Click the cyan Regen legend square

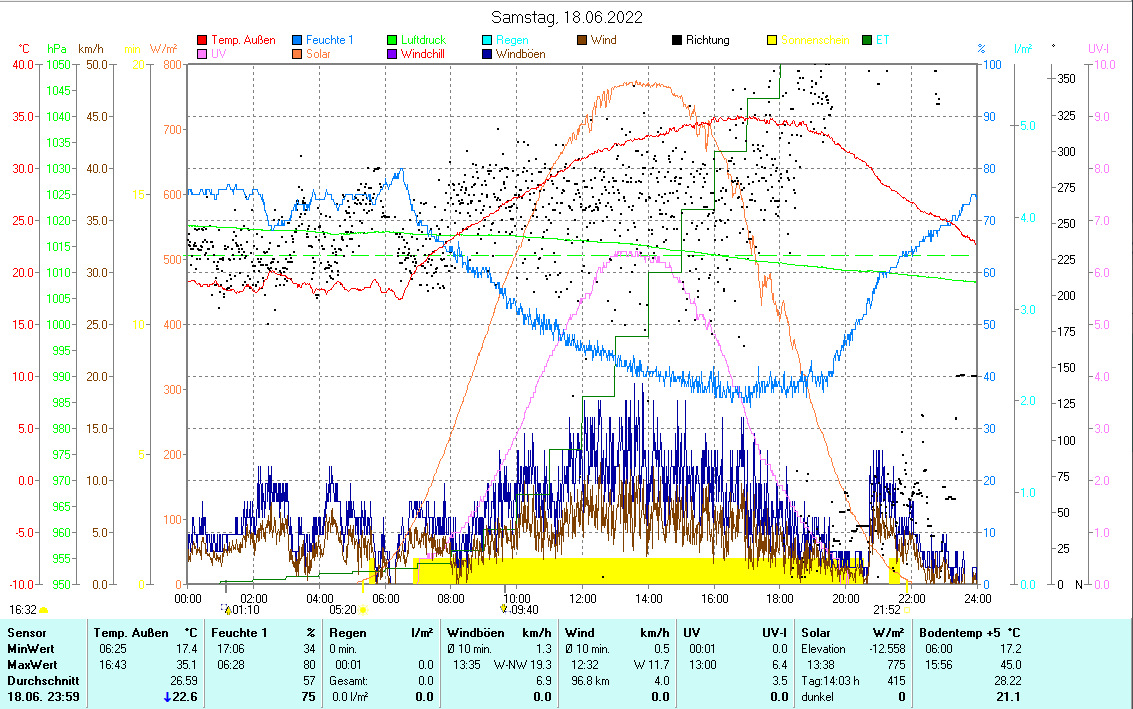tap(488, 41)
